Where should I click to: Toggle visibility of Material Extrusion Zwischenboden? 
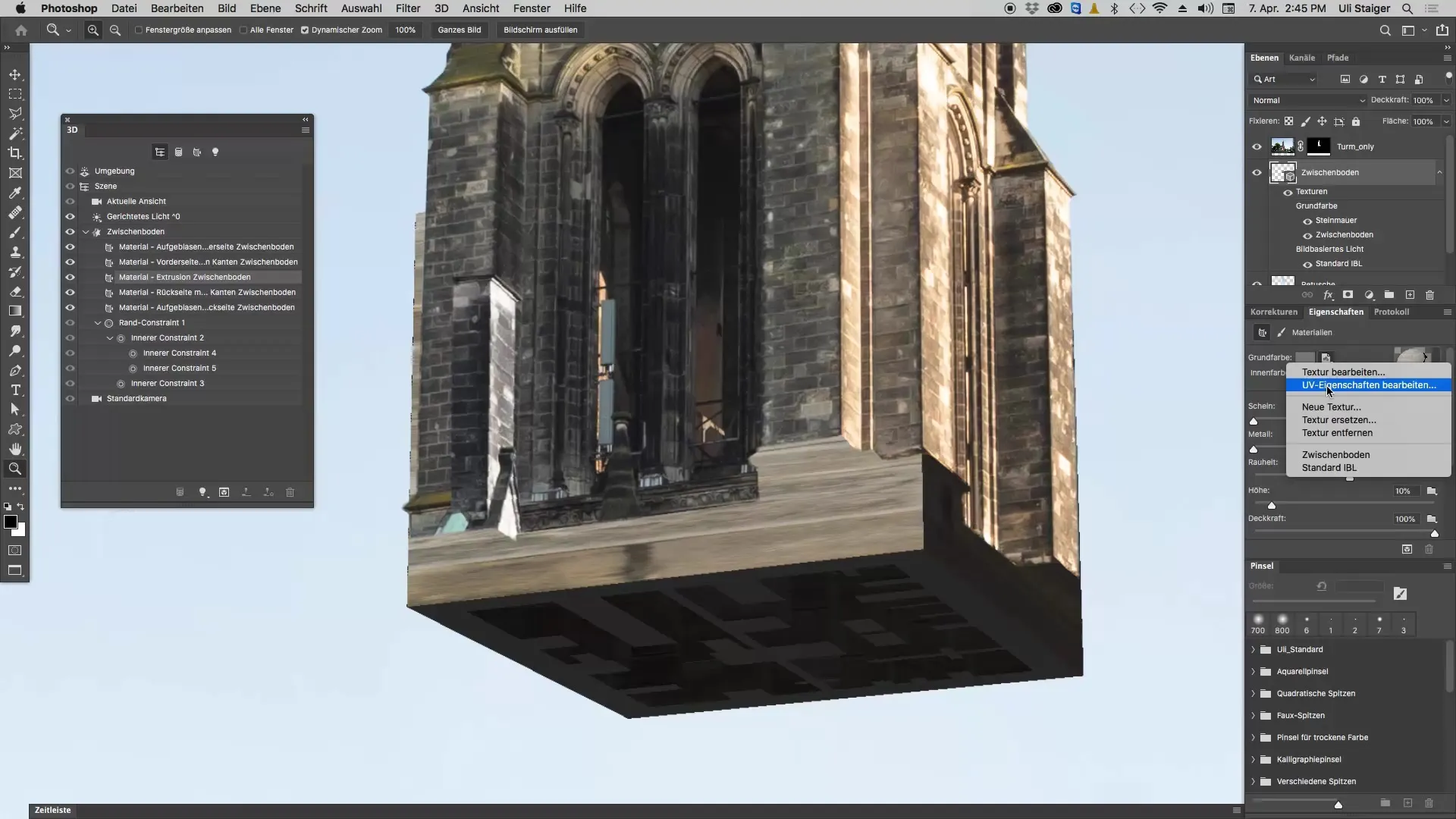pyautogui.click(x=70, y=278)
